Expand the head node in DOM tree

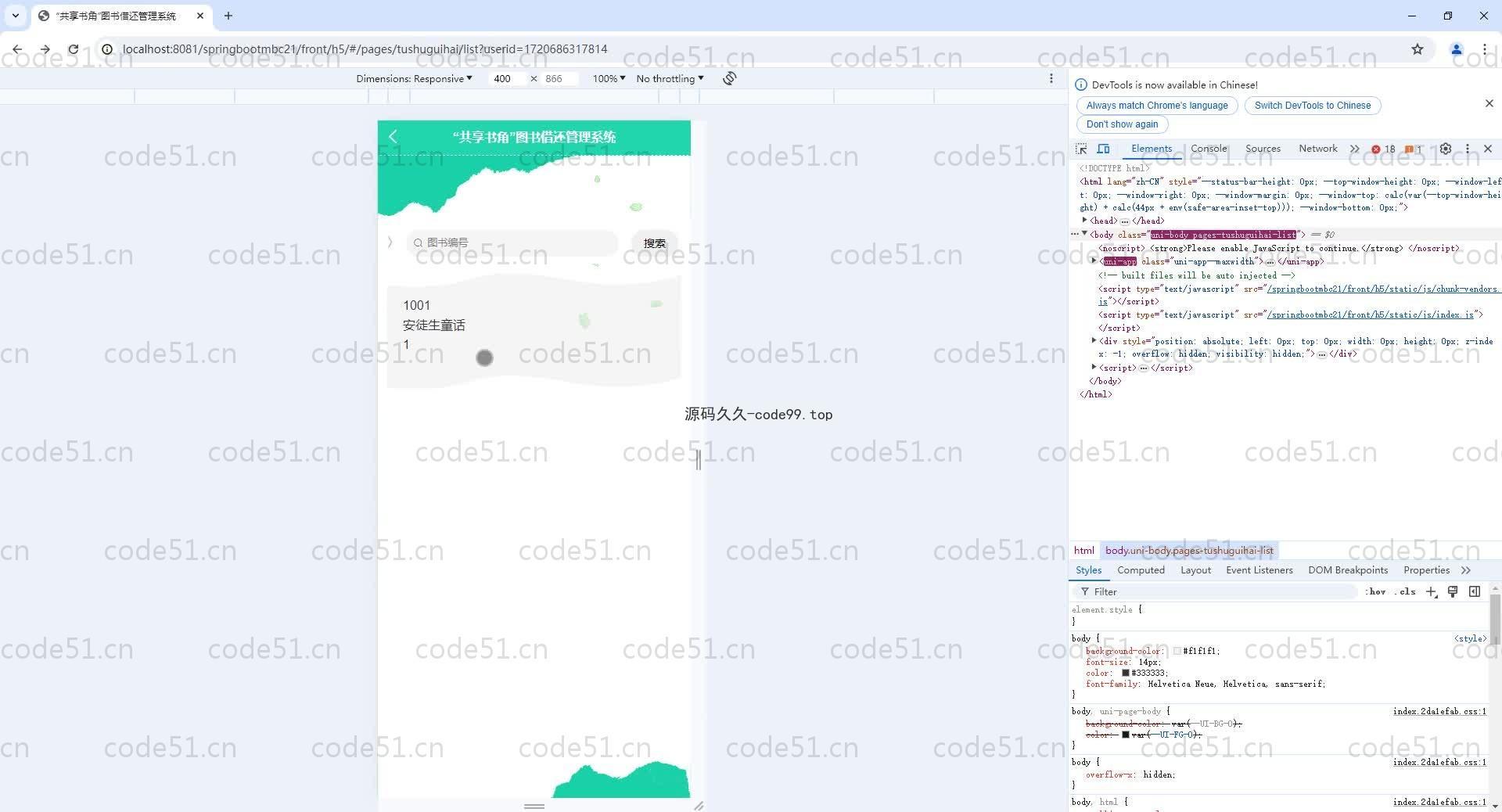(1084, 221)
